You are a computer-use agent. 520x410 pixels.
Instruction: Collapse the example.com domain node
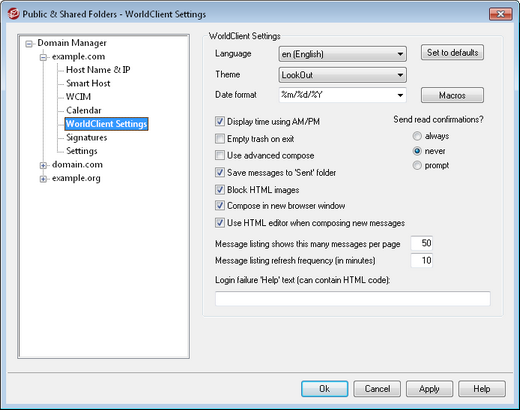point(43,57)
